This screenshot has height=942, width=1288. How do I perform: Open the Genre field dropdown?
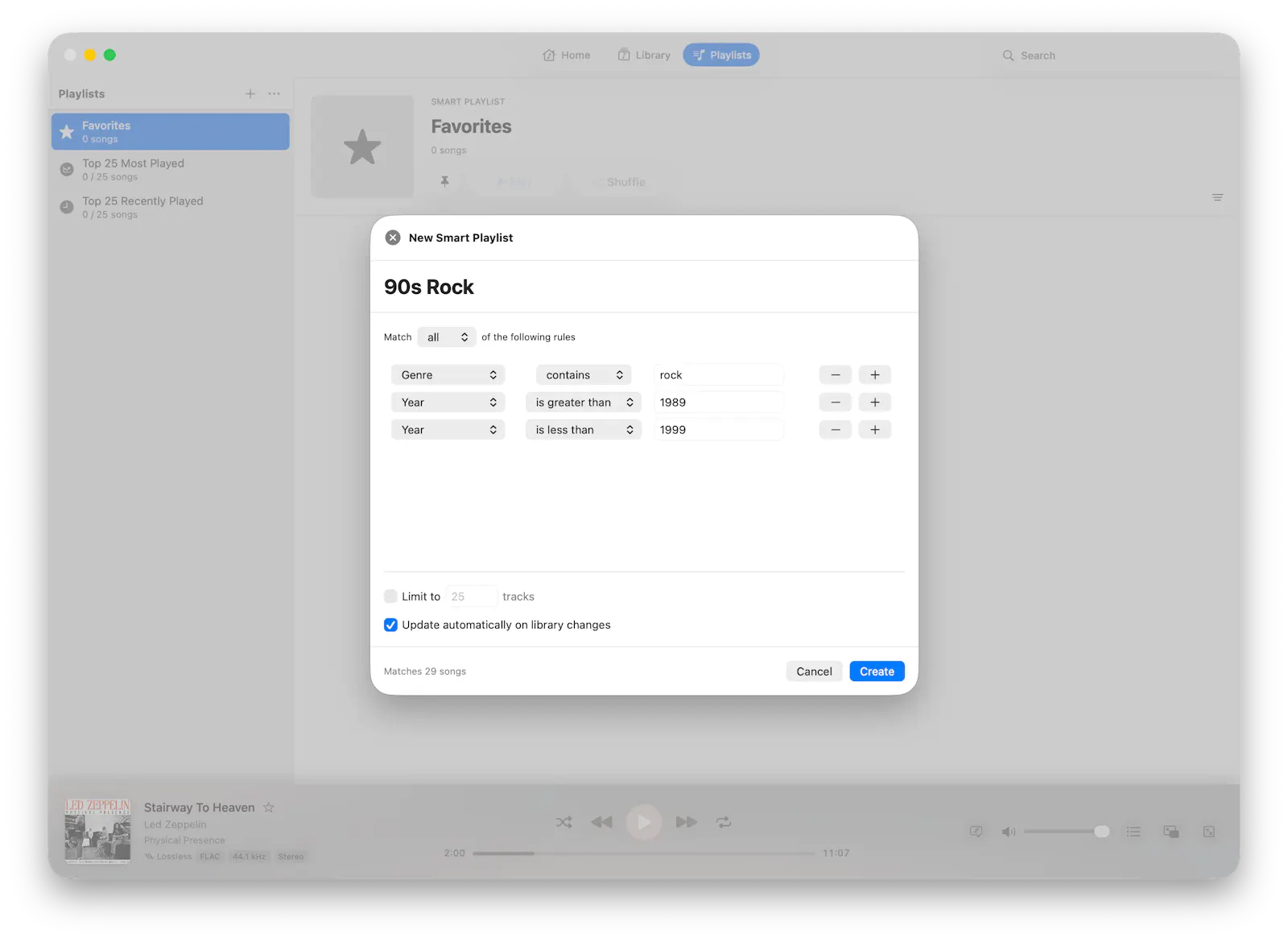click(x=448, y=375)
